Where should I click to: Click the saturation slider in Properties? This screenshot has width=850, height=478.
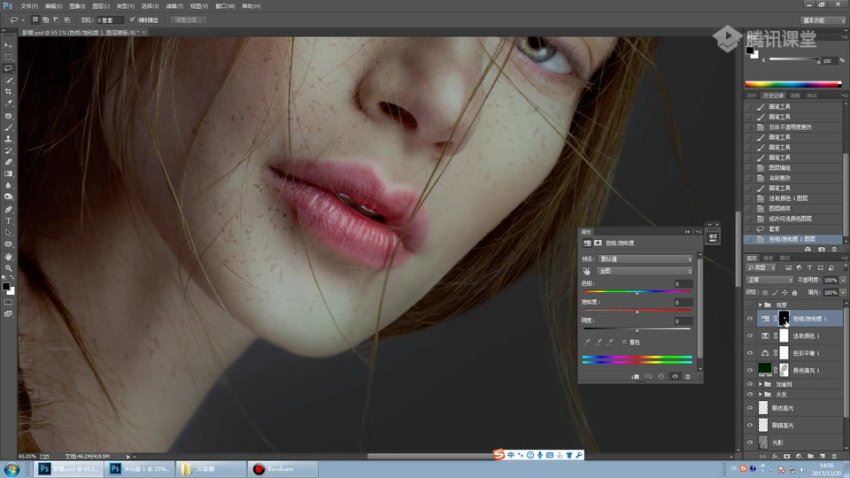(637, 311)
